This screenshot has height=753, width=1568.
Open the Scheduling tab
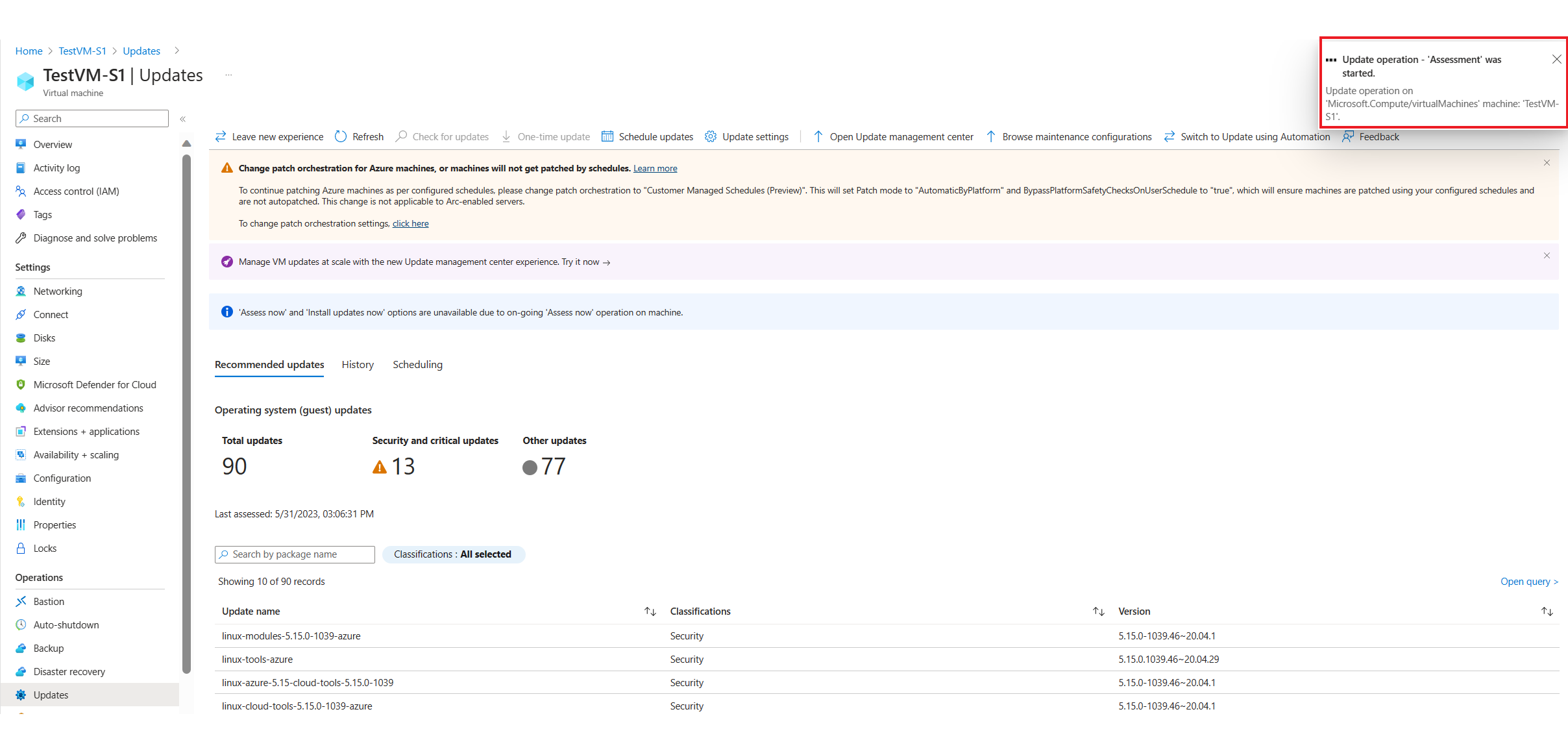pyautogui.click(x=417, y=363)
